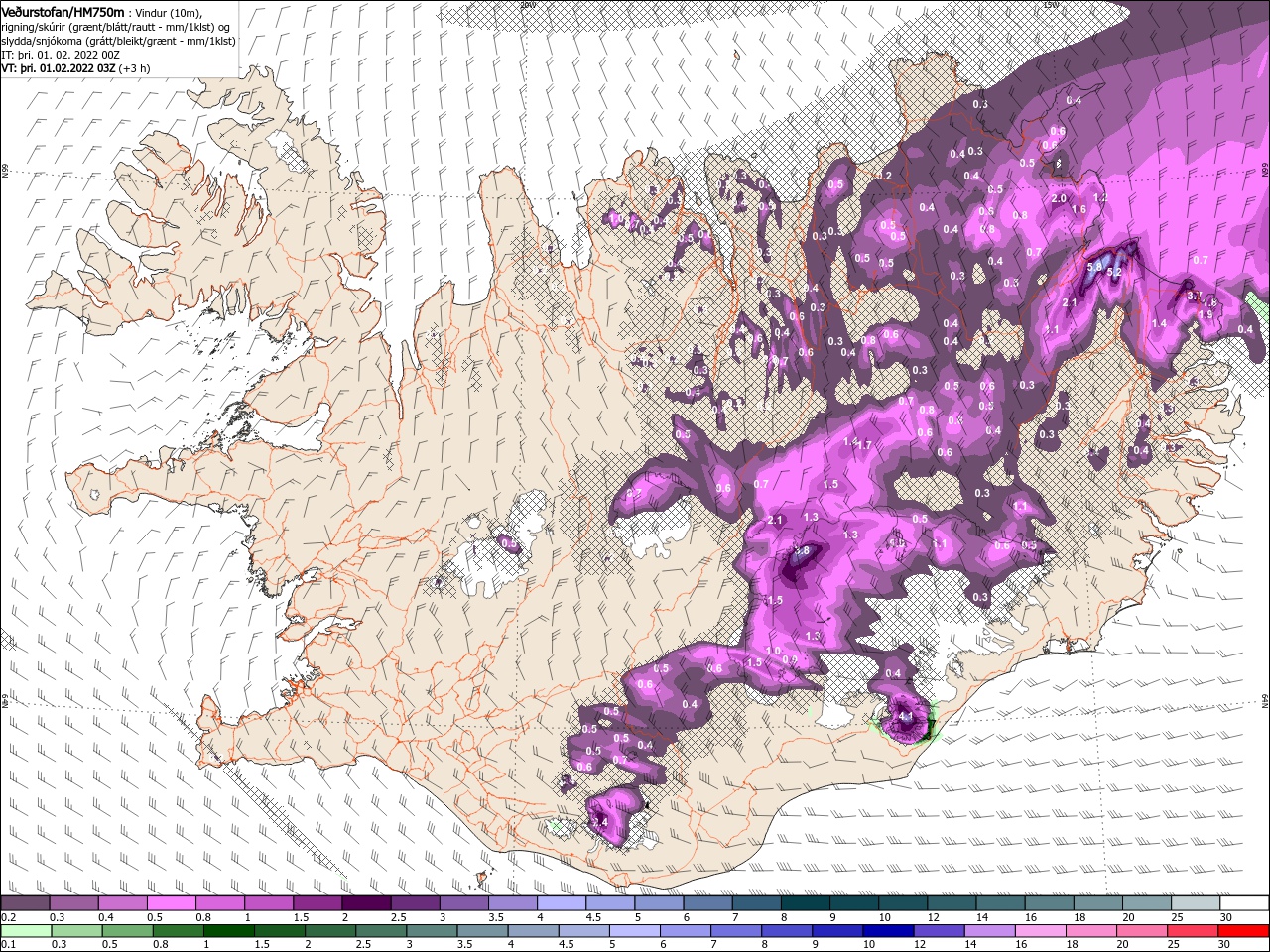Pick the pink bottom-row swatch starting at 16
1270x952 pixels.
1039,931
